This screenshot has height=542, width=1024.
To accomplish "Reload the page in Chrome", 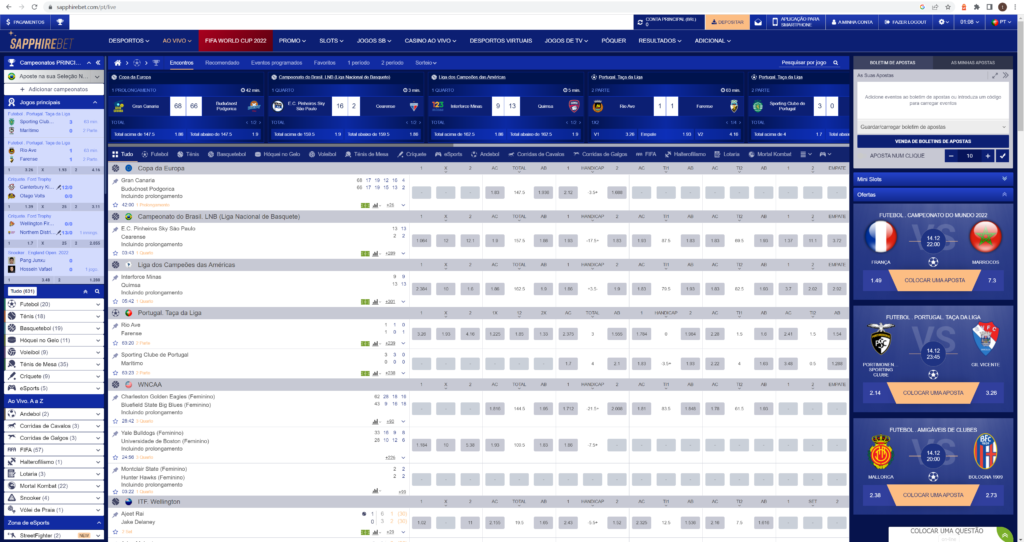I will (35, 7).
